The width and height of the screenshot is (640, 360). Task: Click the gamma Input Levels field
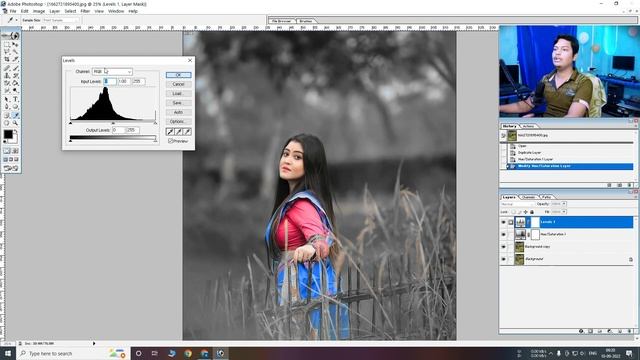point(124,82)
